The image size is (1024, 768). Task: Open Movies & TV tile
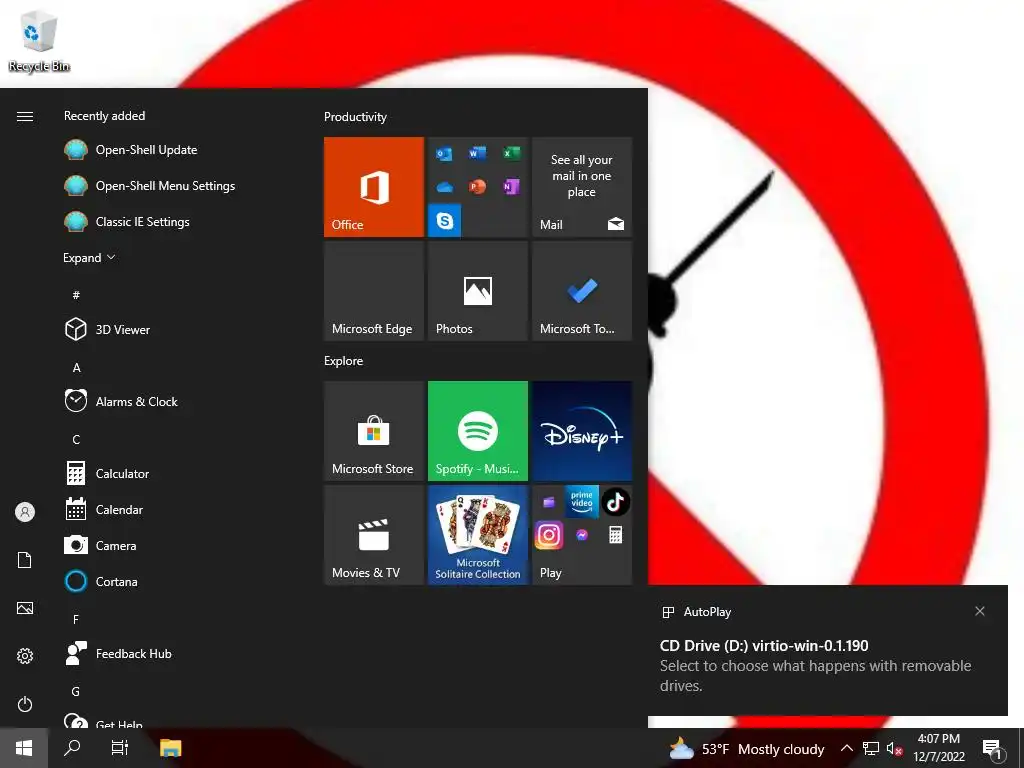pyautogui.click(x=374, y=535)
